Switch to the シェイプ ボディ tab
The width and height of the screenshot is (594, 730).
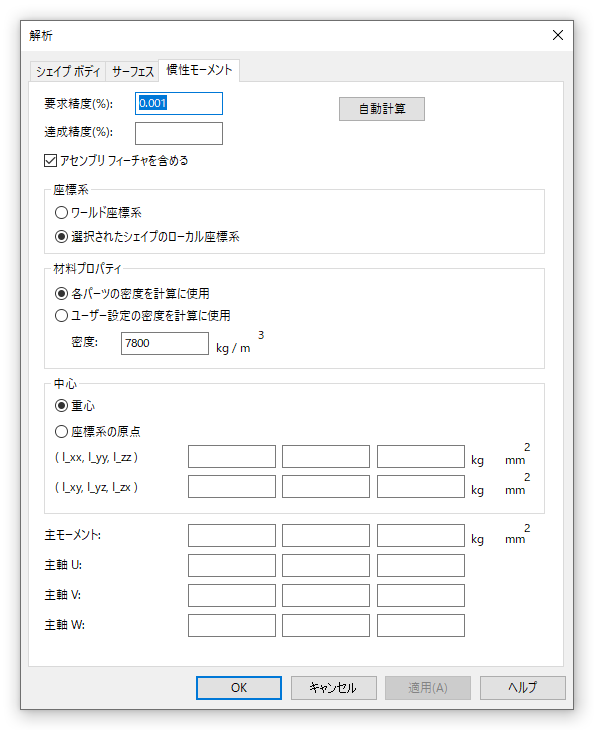tap(68, 71)
